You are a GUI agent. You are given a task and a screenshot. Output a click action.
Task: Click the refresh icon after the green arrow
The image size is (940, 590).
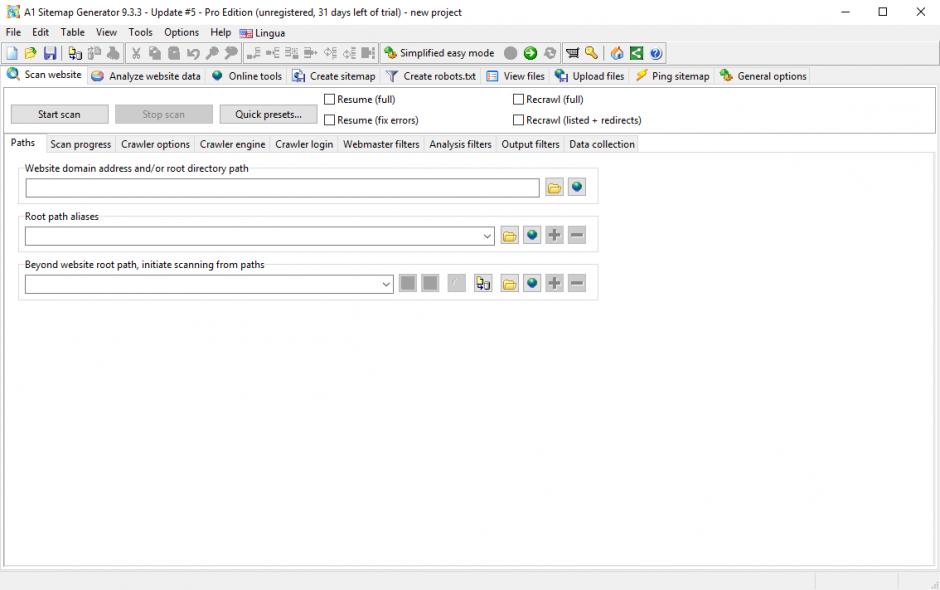tap(550, 53)
